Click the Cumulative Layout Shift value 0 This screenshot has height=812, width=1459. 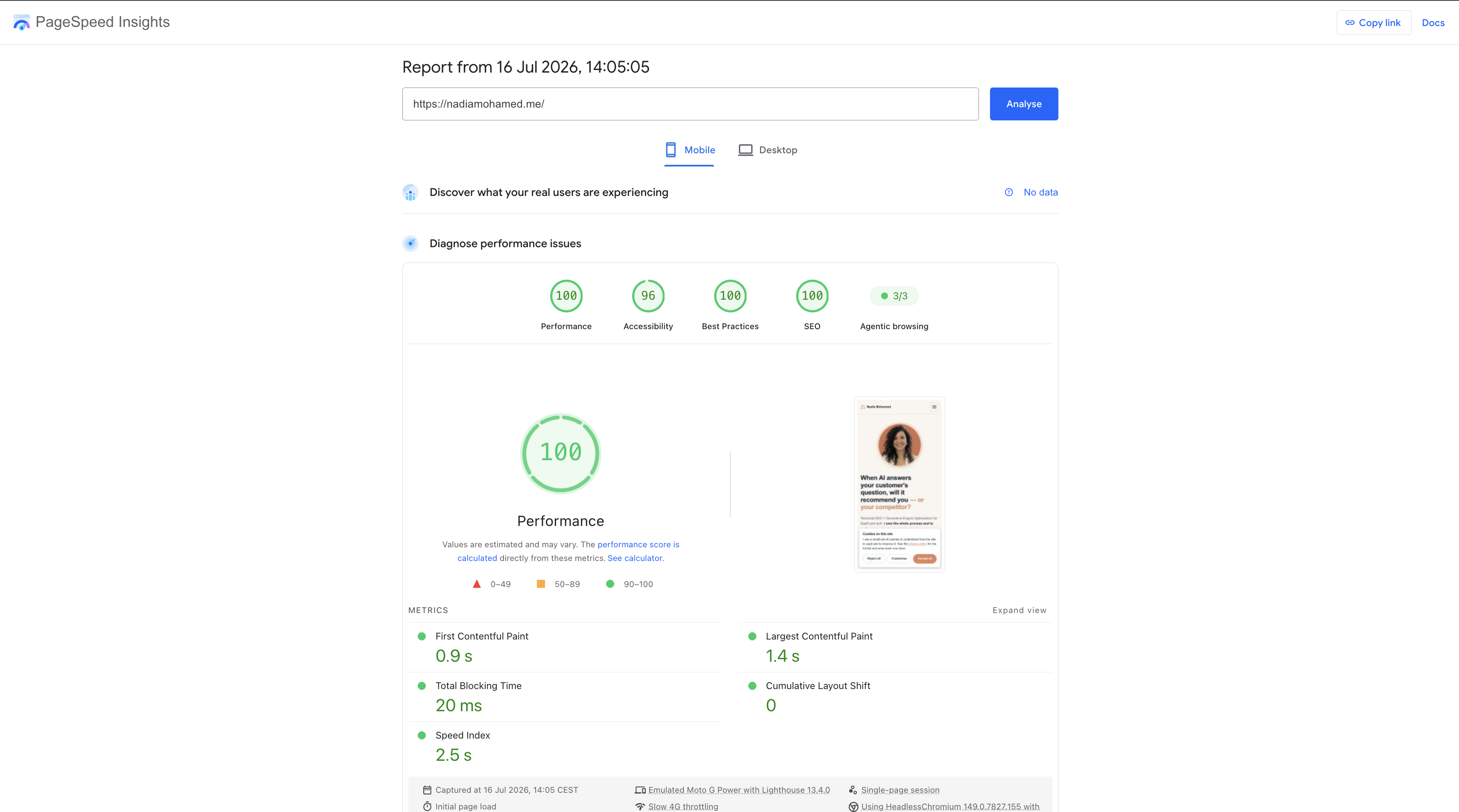pyautogui.click(x=771, y=706)
